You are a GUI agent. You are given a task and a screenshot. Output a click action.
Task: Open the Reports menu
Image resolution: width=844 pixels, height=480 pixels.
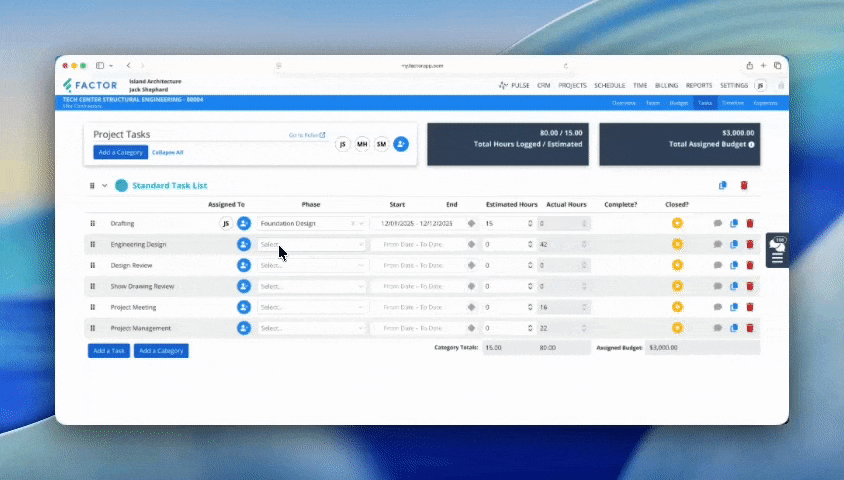coord(699,85)
